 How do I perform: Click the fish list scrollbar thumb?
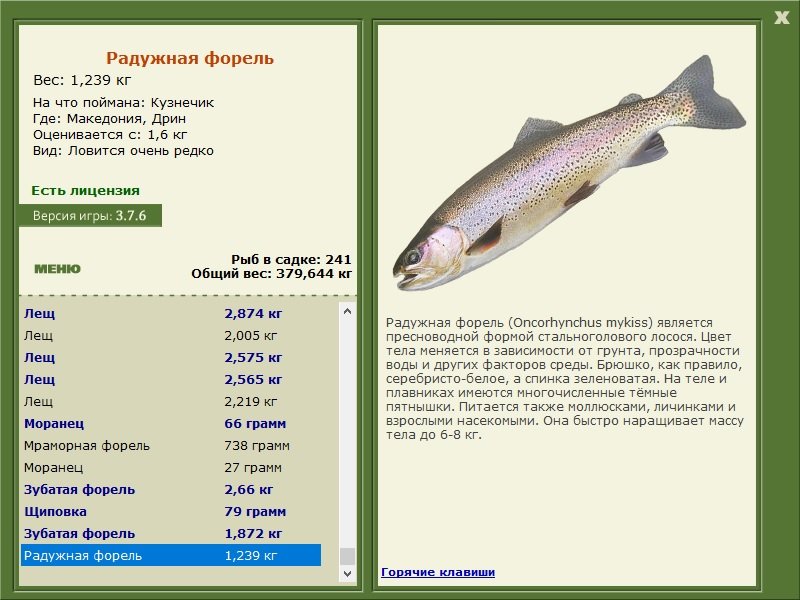point(347,557)
